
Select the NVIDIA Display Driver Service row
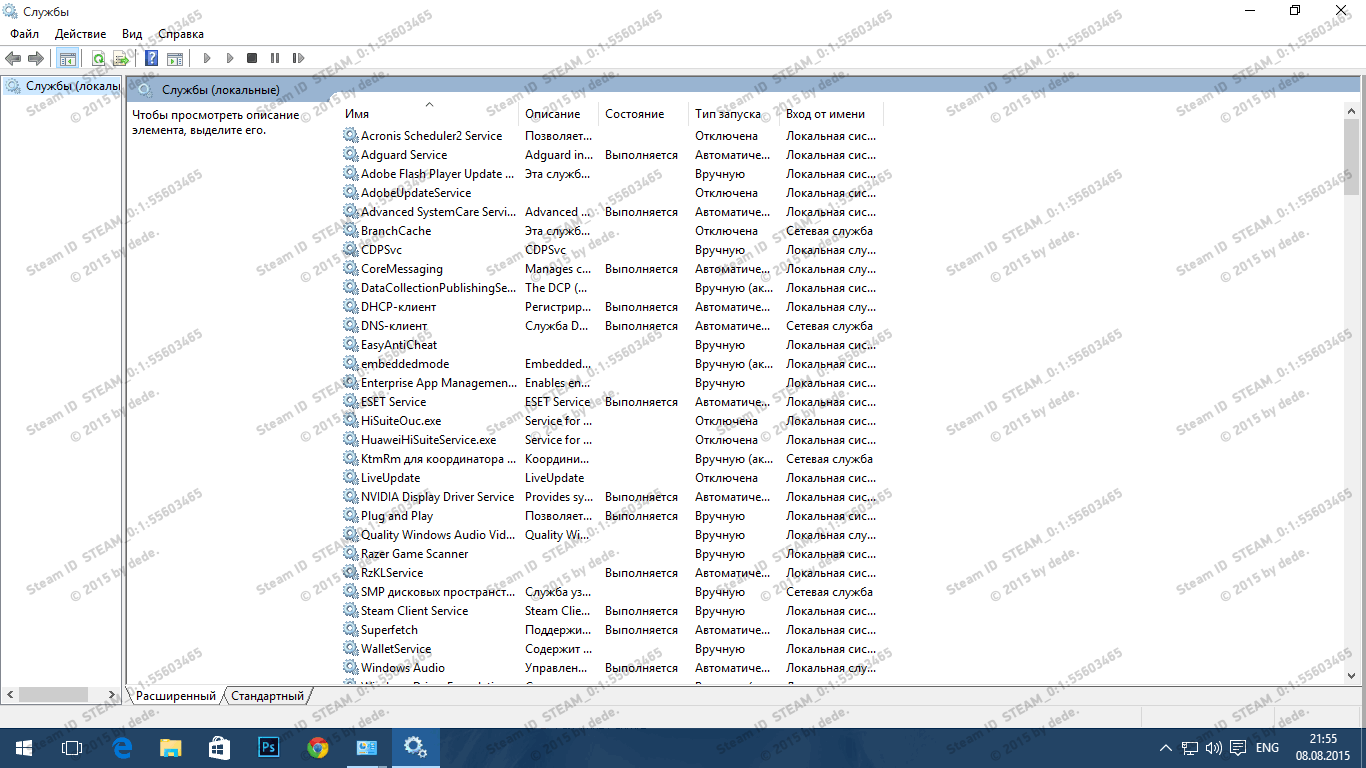click(x=611, y=497)
